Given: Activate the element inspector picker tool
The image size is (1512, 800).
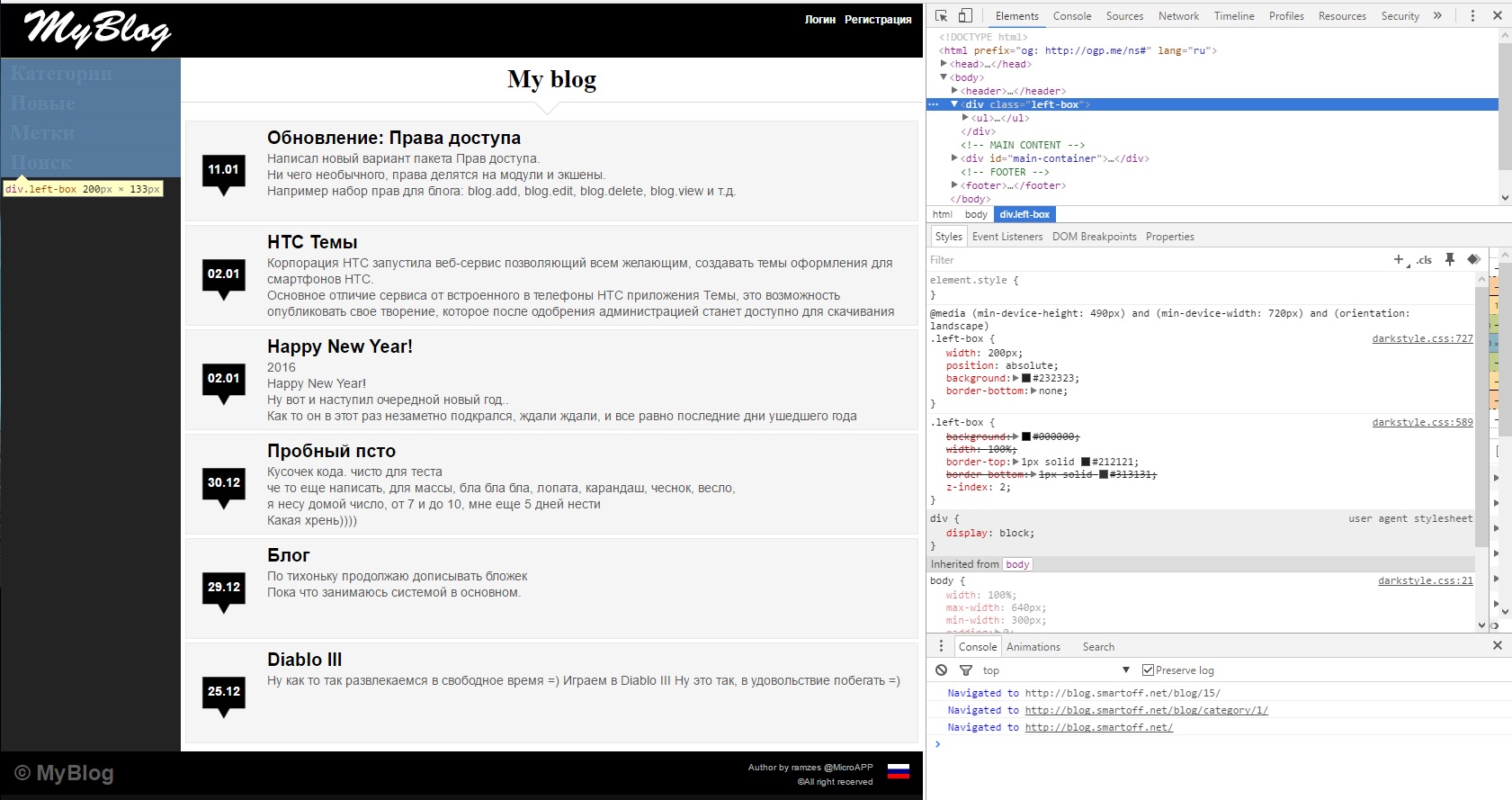Looking at the screenshot, I should 941,15.
